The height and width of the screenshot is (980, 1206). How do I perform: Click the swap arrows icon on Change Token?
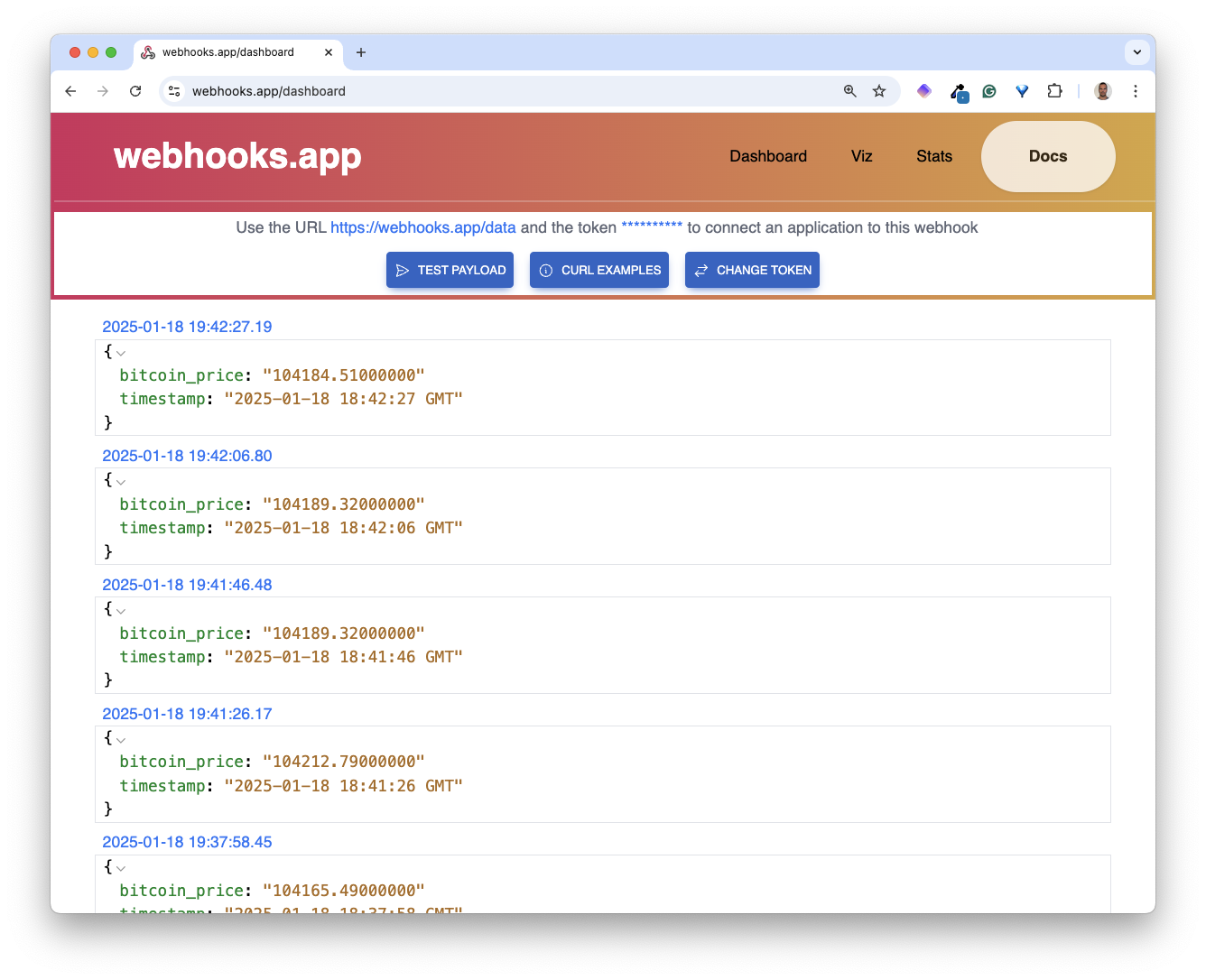(x=702, y=270)
